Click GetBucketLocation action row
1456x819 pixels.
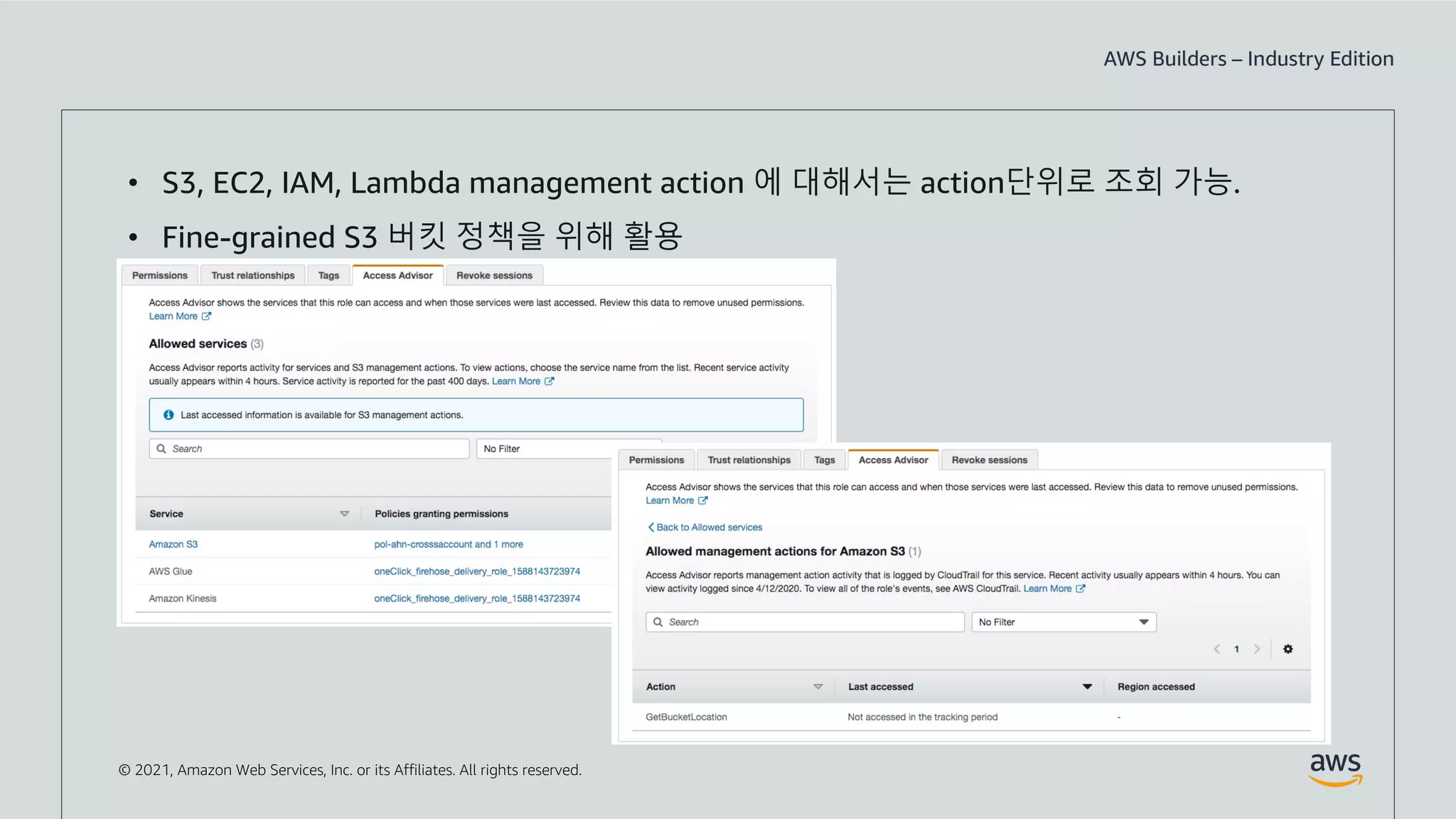point(971,717)
